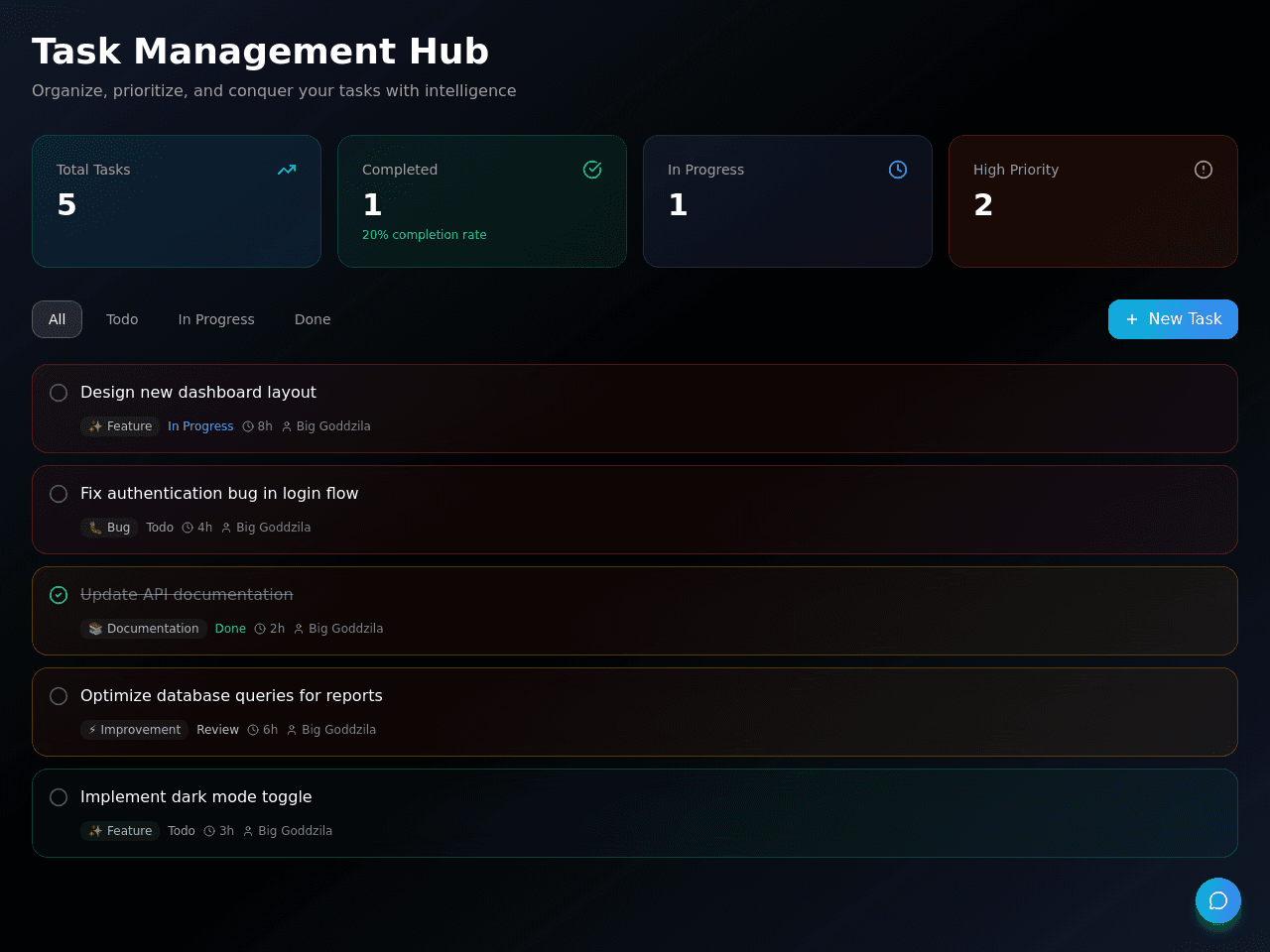Click Big Goddzila assignee on Documentation task

click(x=346, y=629)
